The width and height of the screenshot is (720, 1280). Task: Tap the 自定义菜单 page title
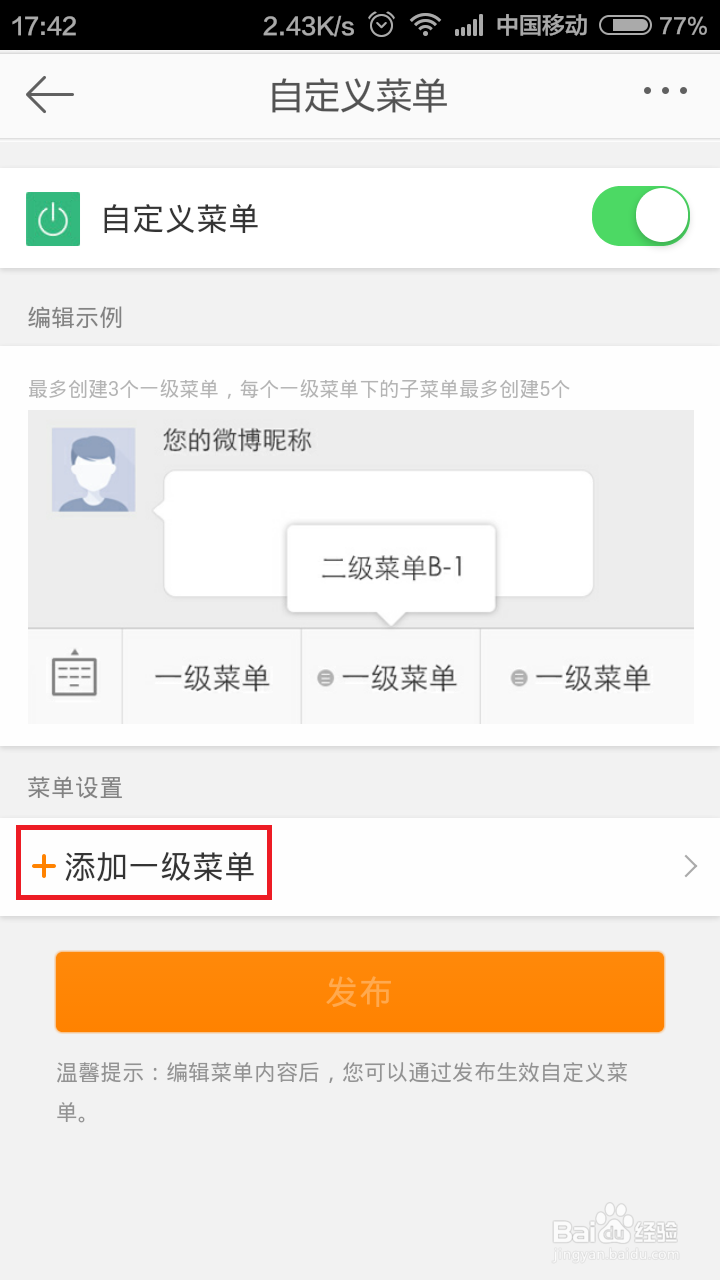pos(359,95)
